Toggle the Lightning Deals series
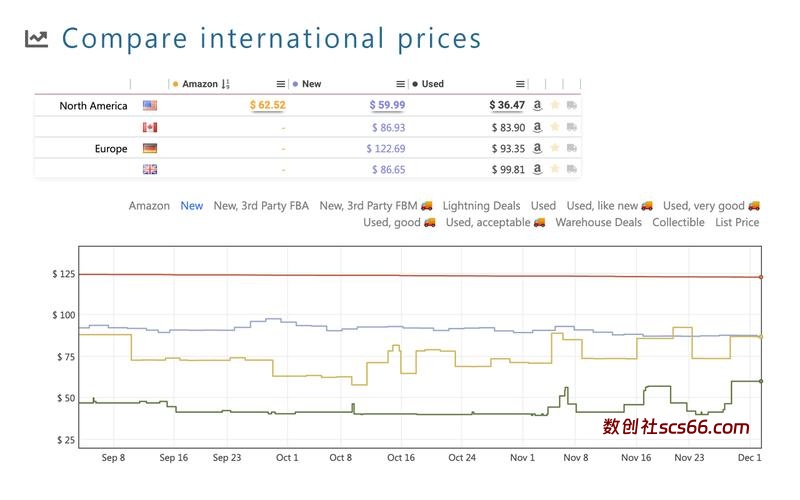Screen dimensions: 800x500 coord(481,206)
